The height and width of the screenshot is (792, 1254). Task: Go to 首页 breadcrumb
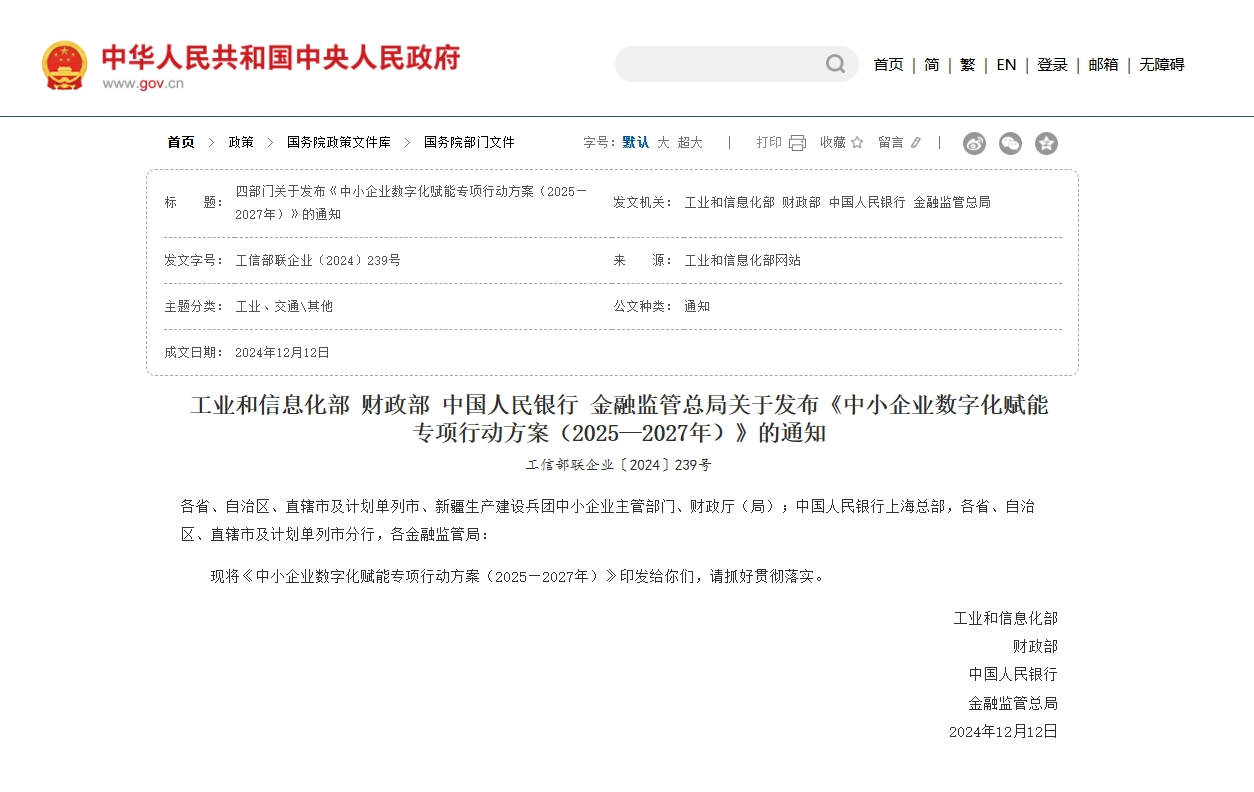181,143
